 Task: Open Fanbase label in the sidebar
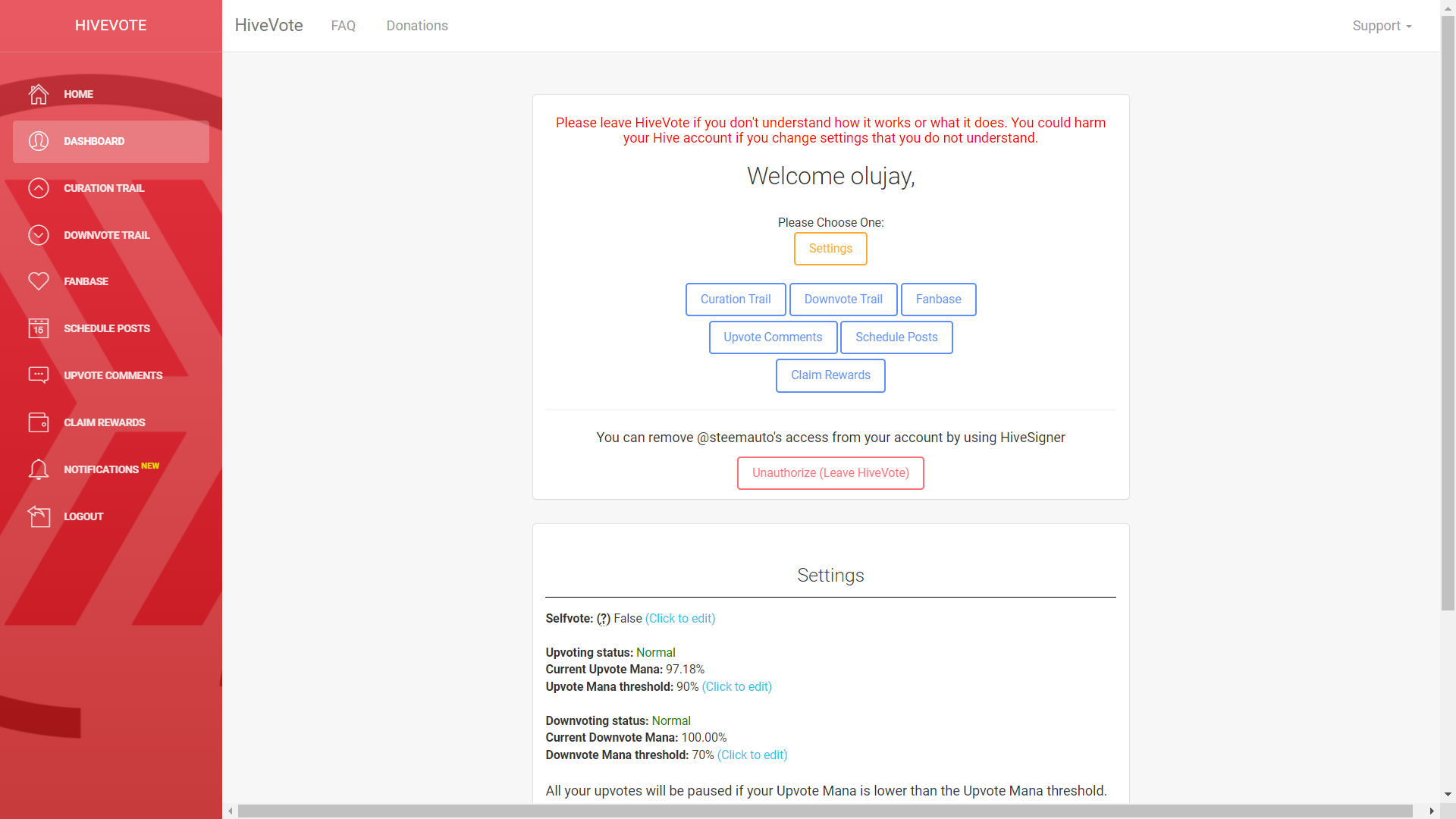coord(86,281)
